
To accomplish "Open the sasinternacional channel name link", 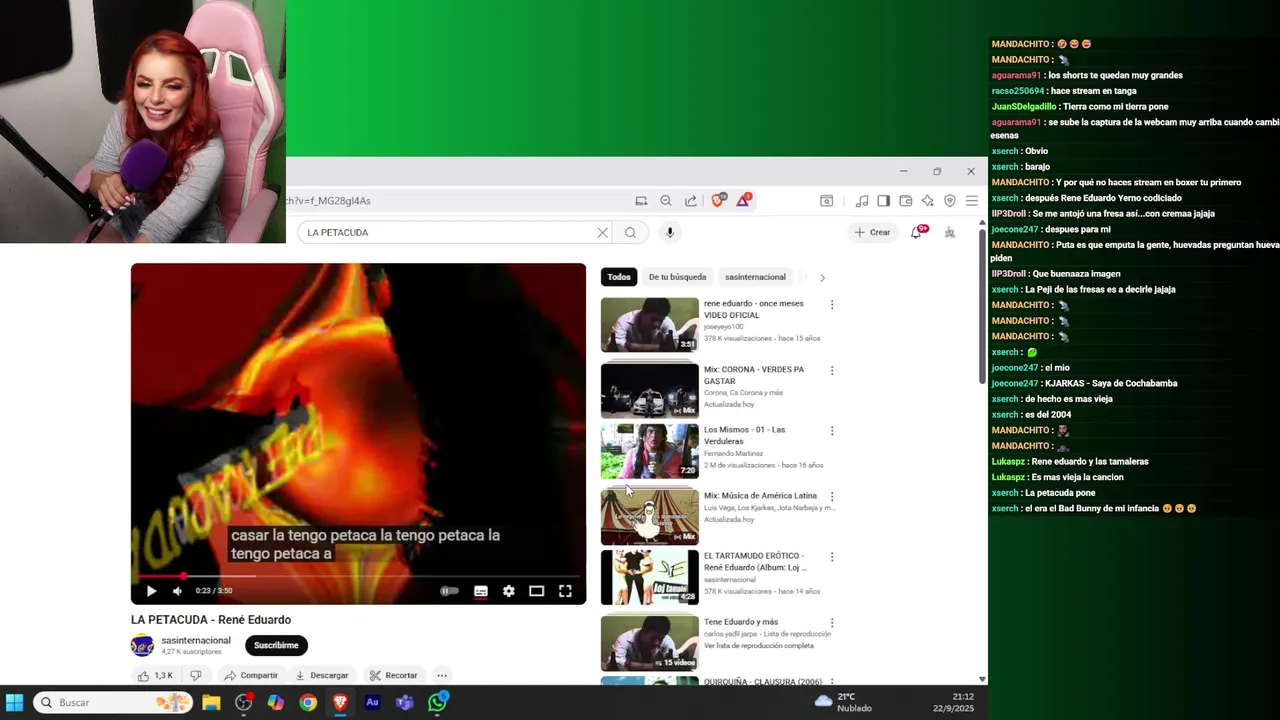I will 196,640.
